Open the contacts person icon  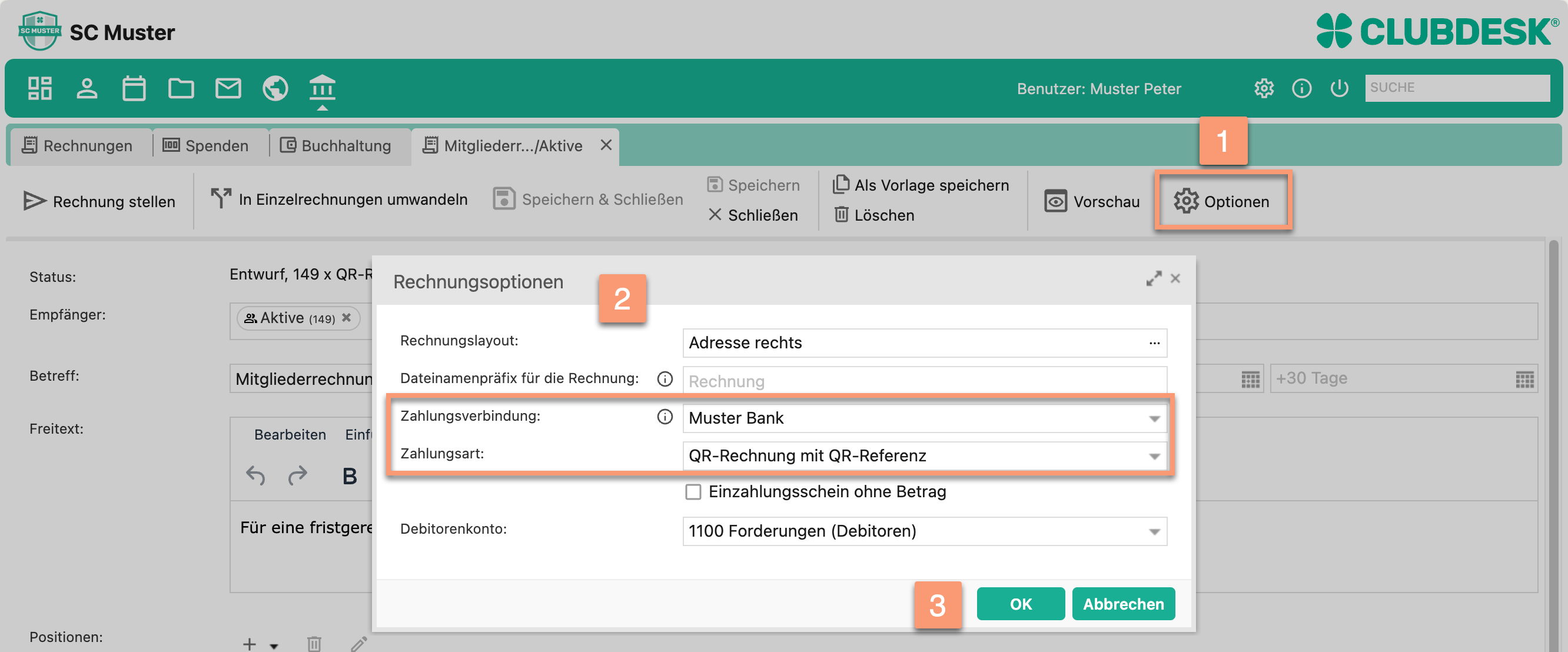[87, 88]
